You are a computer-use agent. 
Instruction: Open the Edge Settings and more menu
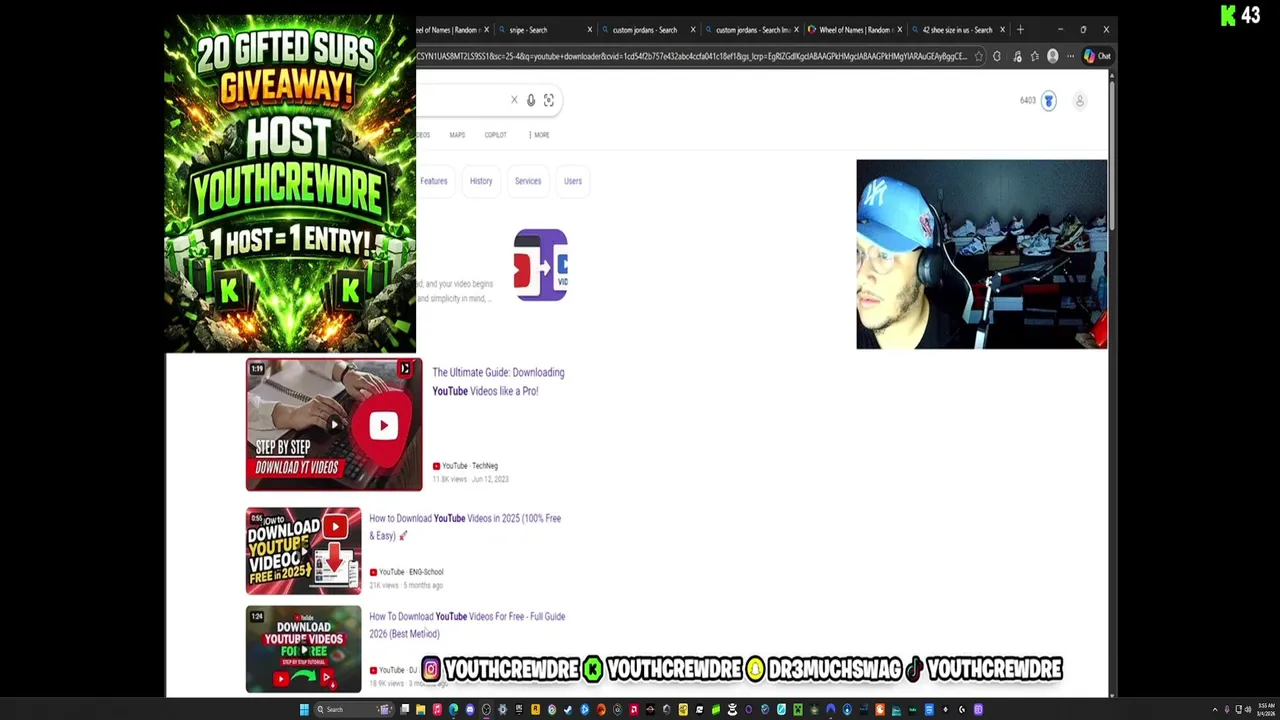pyautogui.click(x=1071, y=56)
